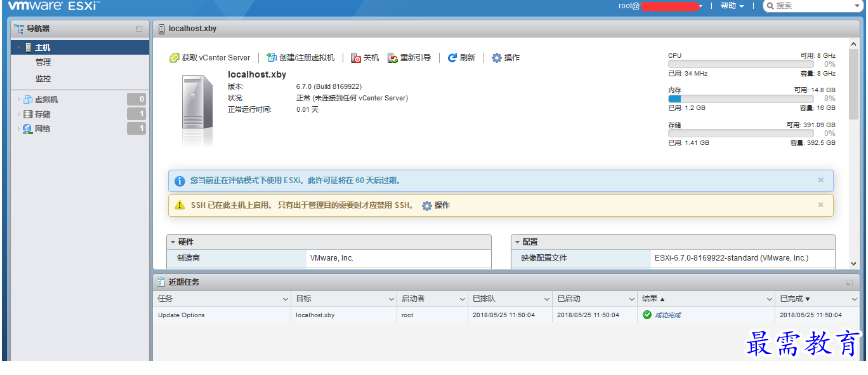This screenshot has width=868, height=375.
Task: Click the Recent Tasks panel icon
Action: pos(161,282)
